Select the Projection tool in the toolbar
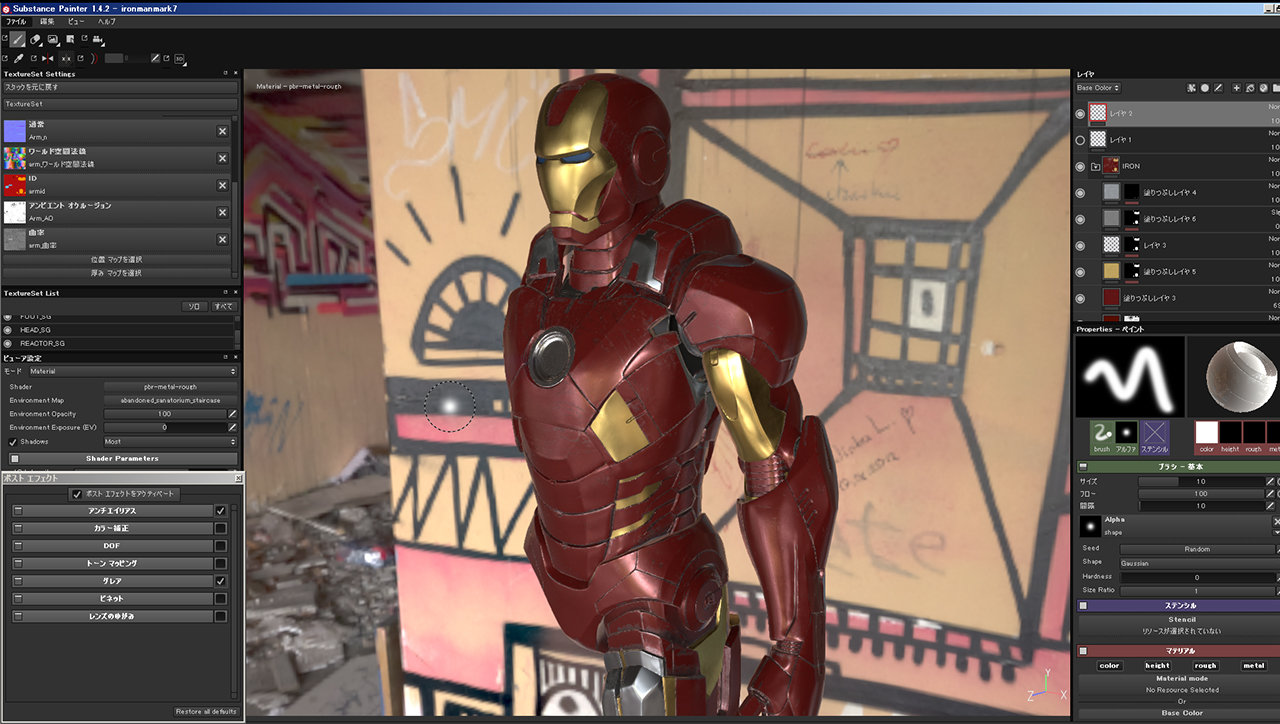The image size is (1280, 724). pyautogui.click(x=53, y=39)
